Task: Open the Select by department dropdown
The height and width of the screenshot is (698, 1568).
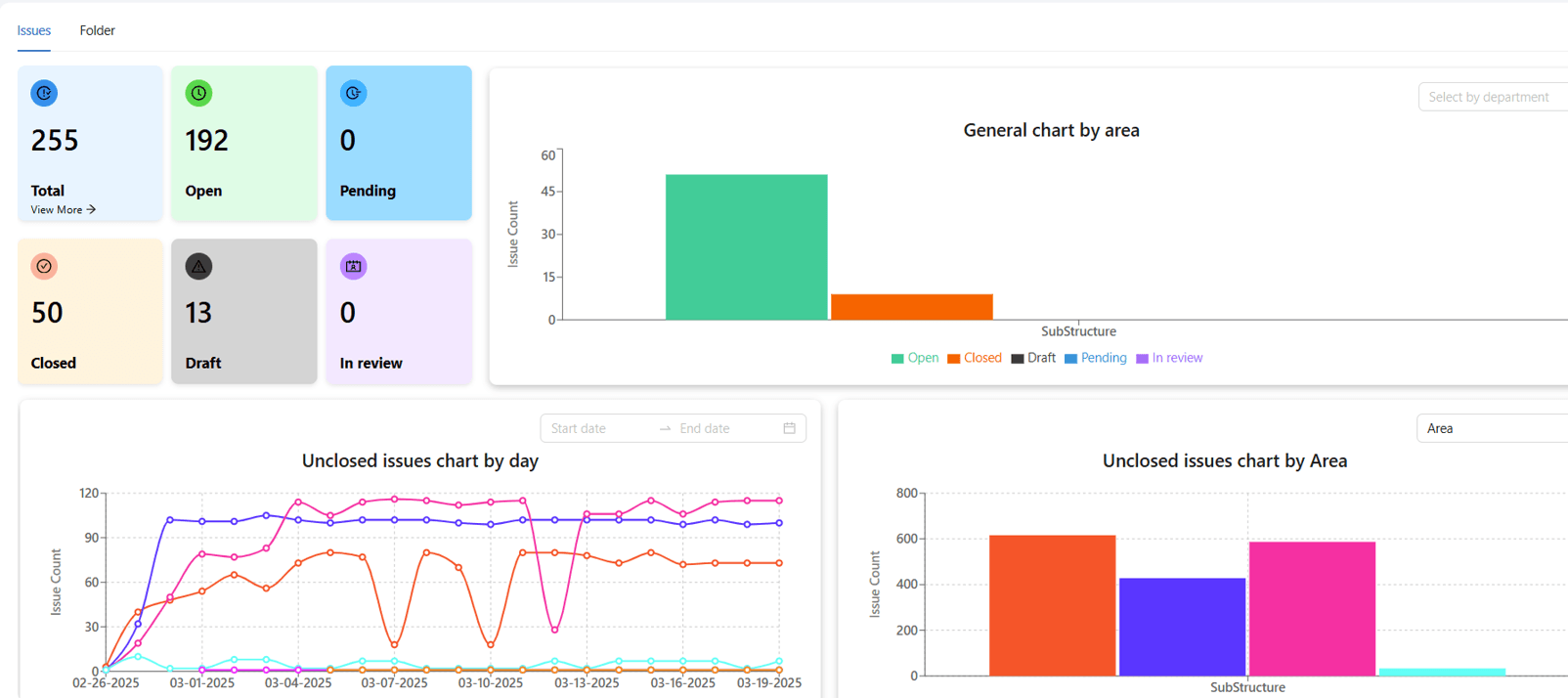Action: [1493, 97]
